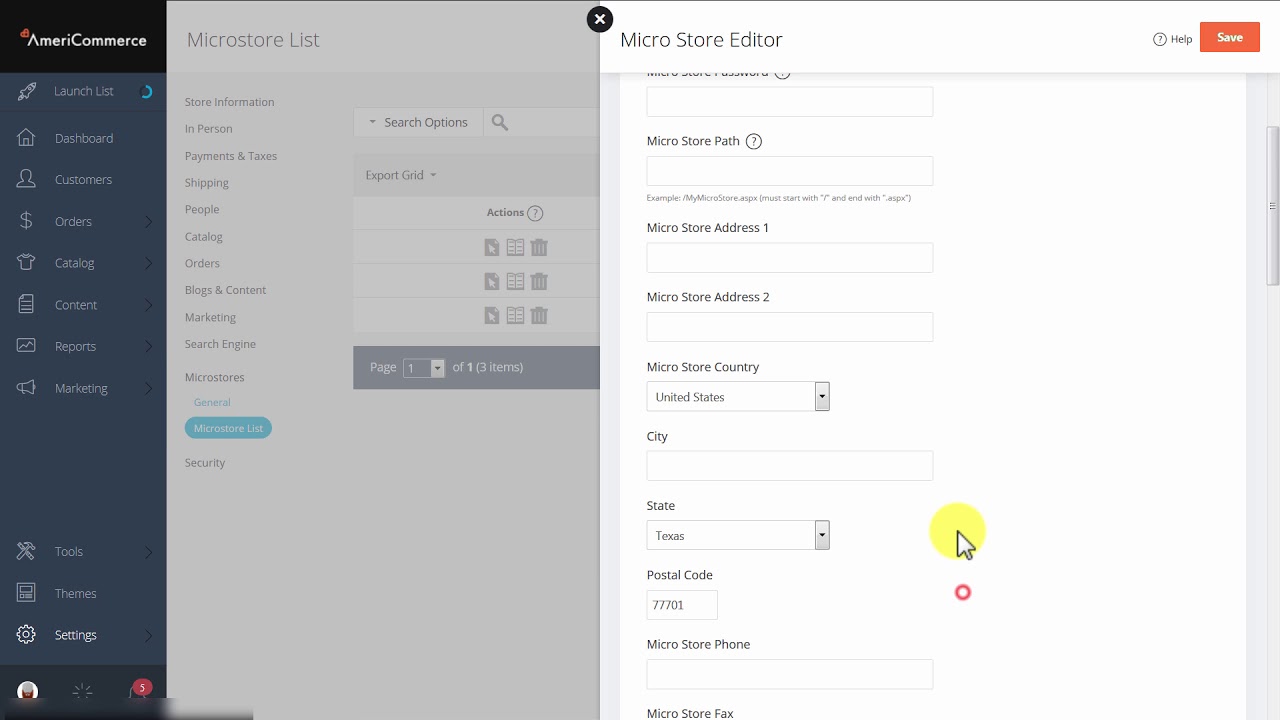Expand the Content sidebar submenu arrow
The image size is (1280, 720).
click(x=149, y=305)
